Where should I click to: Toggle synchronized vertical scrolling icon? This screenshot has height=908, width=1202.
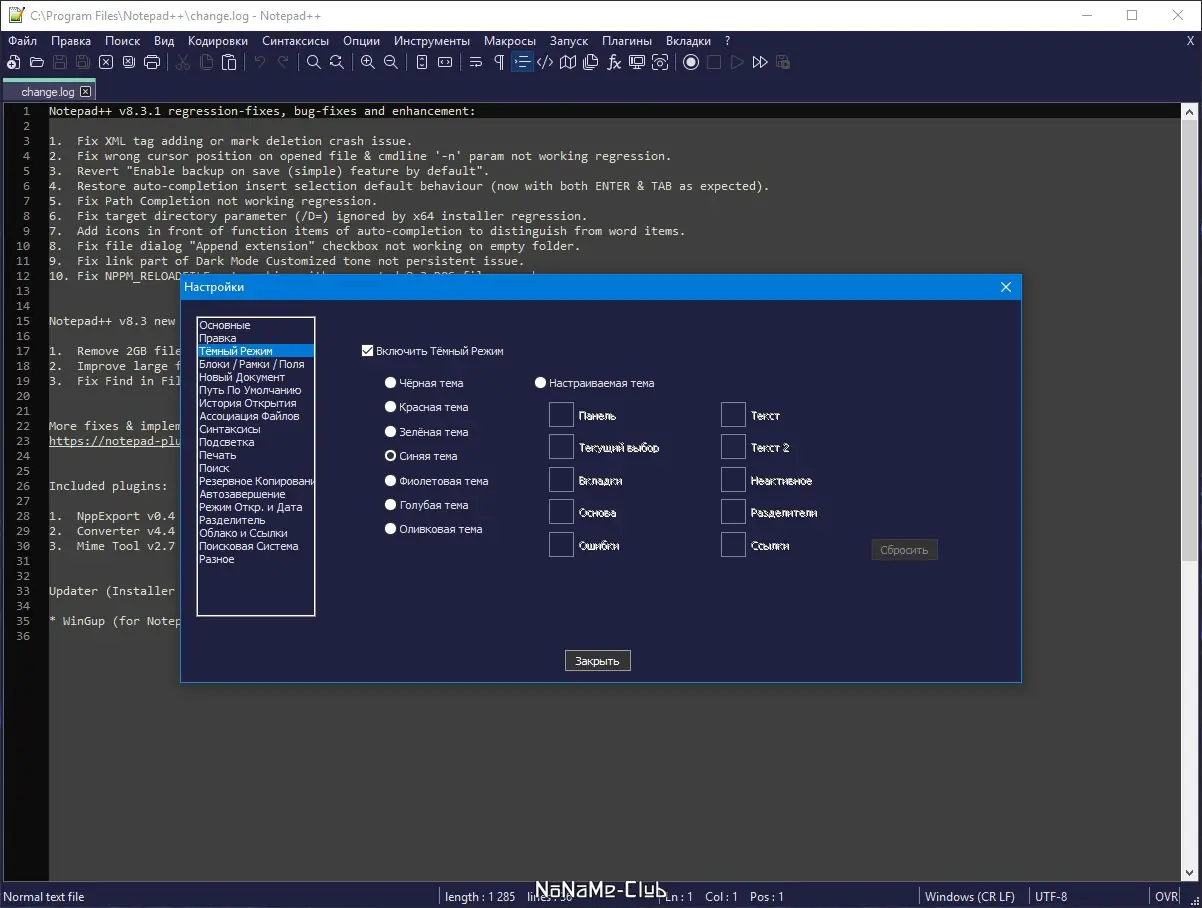point(422,62)
